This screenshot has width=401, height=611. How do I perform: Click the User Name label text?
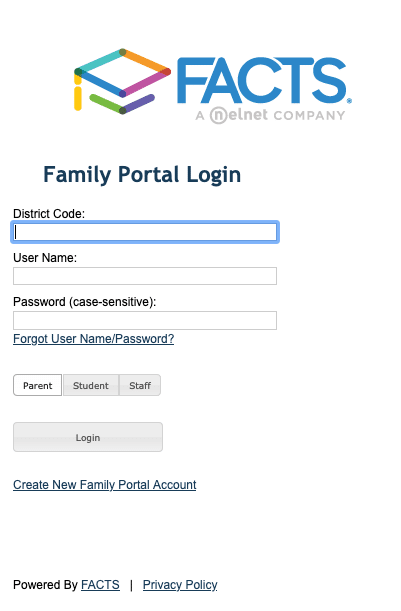tap(45, 258)
